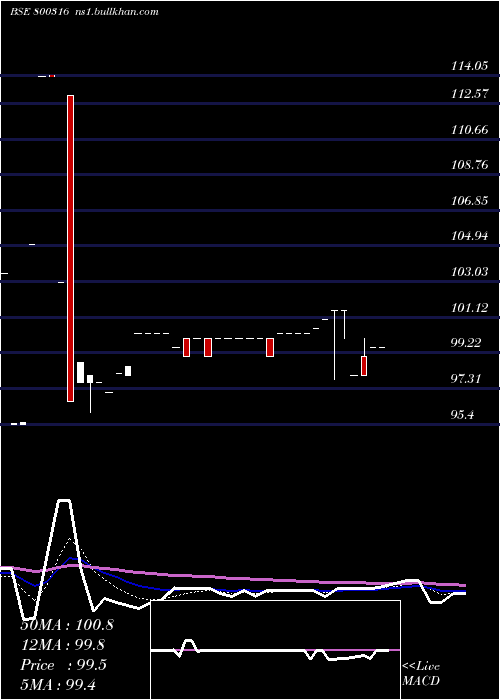Select the tall red candlestick

70,248
